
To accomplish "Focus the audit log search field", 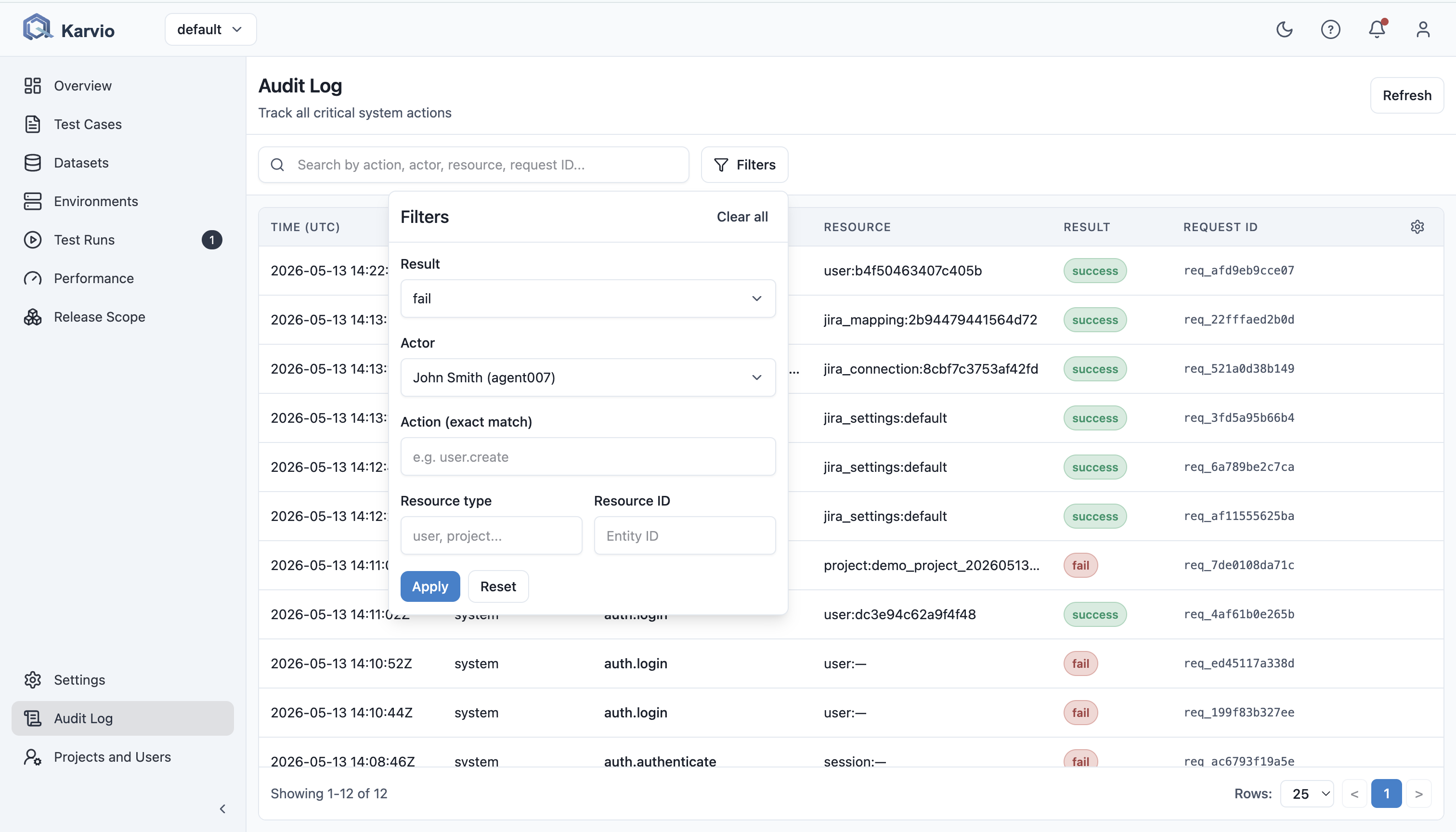I will coord(473,165).
